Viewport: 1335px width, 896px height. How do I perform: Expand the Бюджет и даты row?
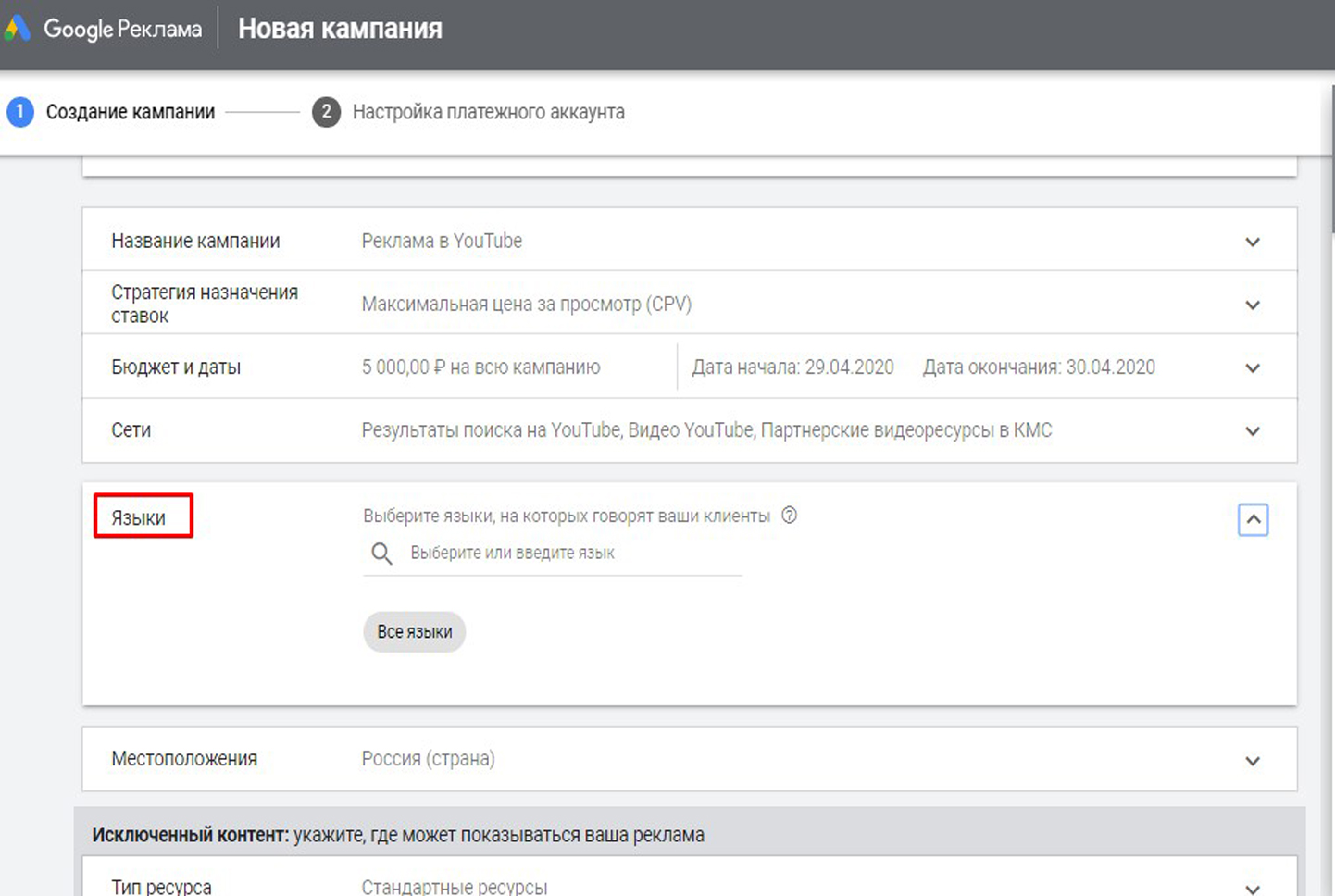point(1253,368)
